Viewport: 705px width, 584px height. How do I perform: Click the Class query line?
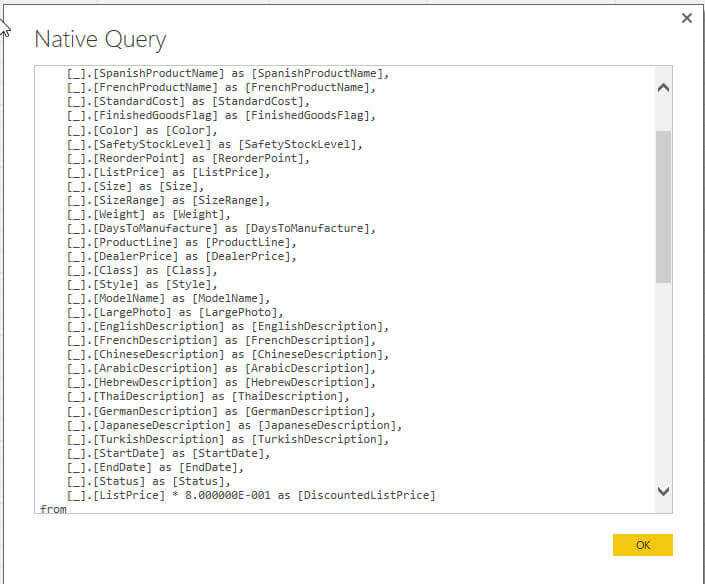tap(142, 270)
